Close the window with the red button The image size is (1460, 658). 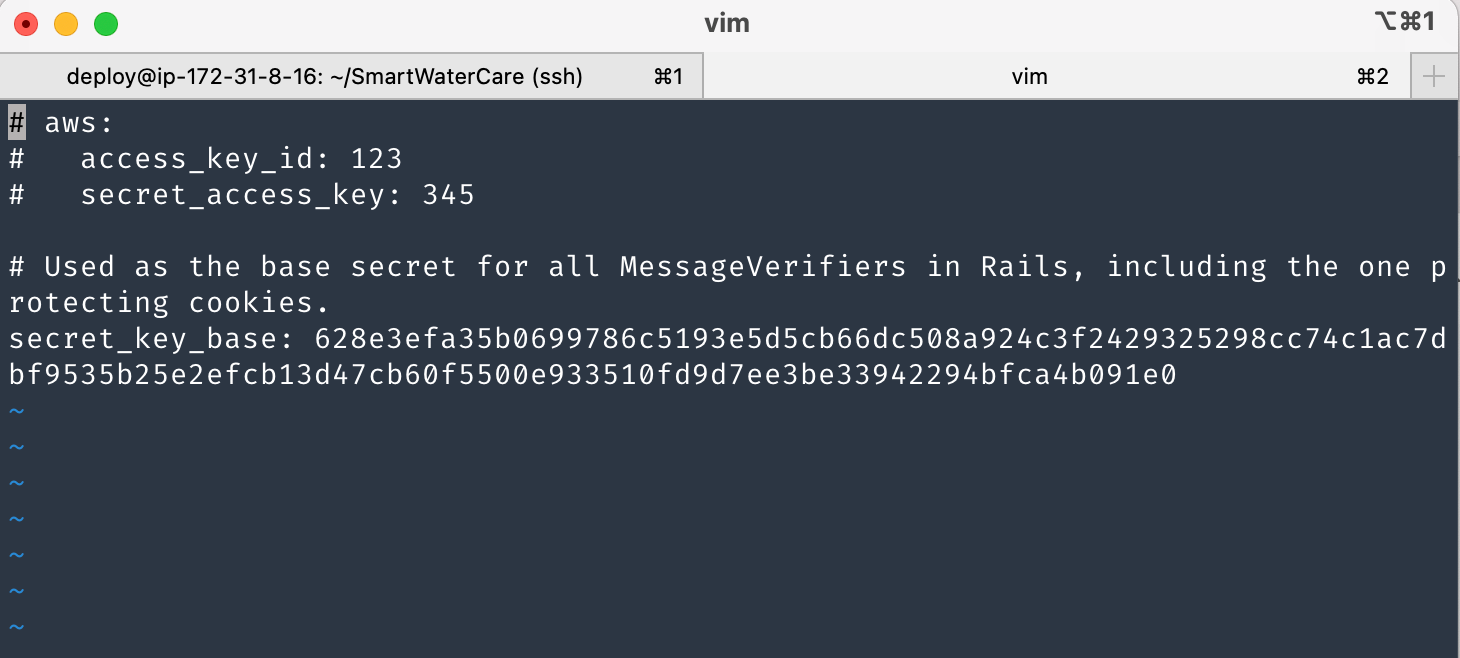point(26,23)
